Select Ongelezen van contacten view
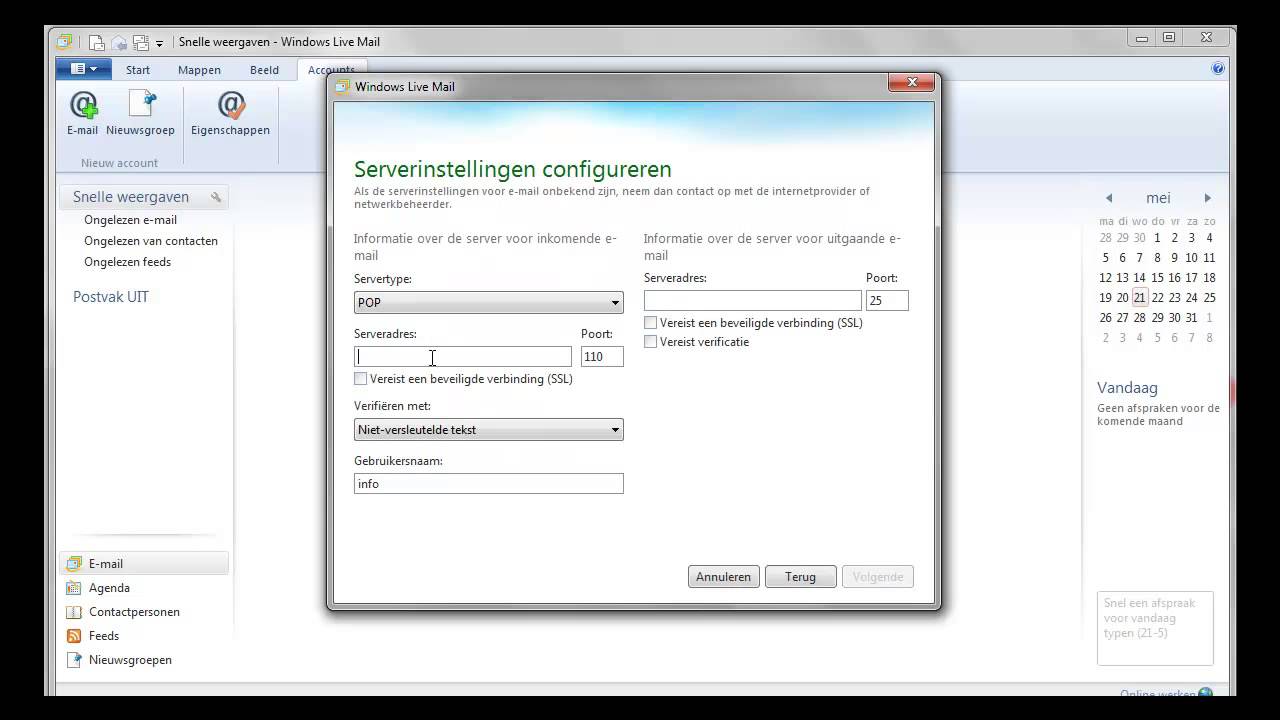The width and height of the screenshot is (1280, 720). 151,241
